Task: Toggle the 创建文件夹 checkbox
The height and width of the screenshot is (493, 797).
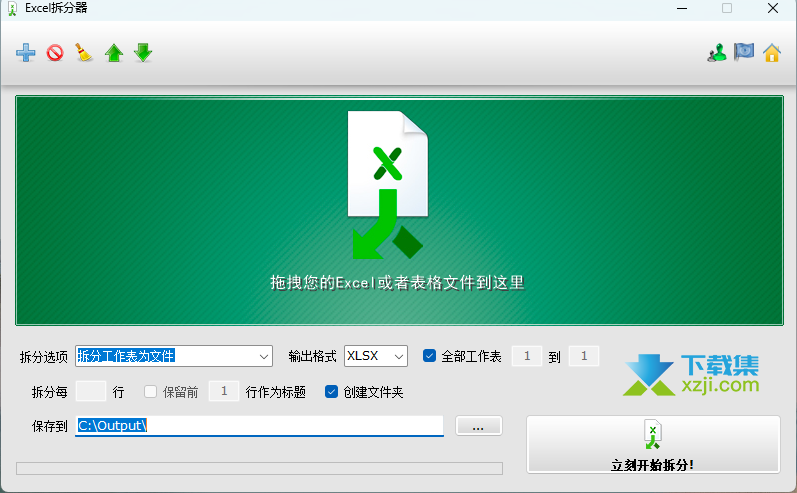Action: [x=331, y=391]
